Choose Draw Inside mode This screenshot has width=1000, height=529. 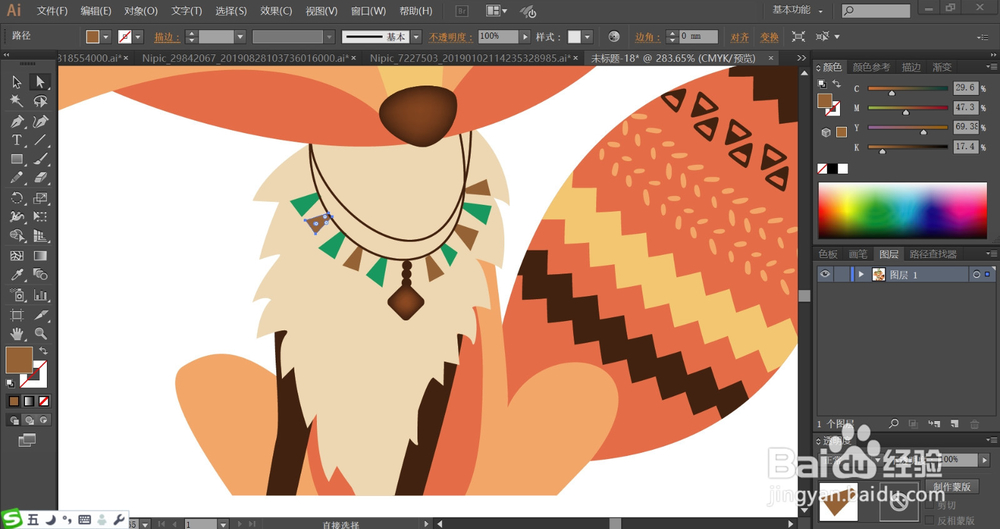tap(43, 420)
